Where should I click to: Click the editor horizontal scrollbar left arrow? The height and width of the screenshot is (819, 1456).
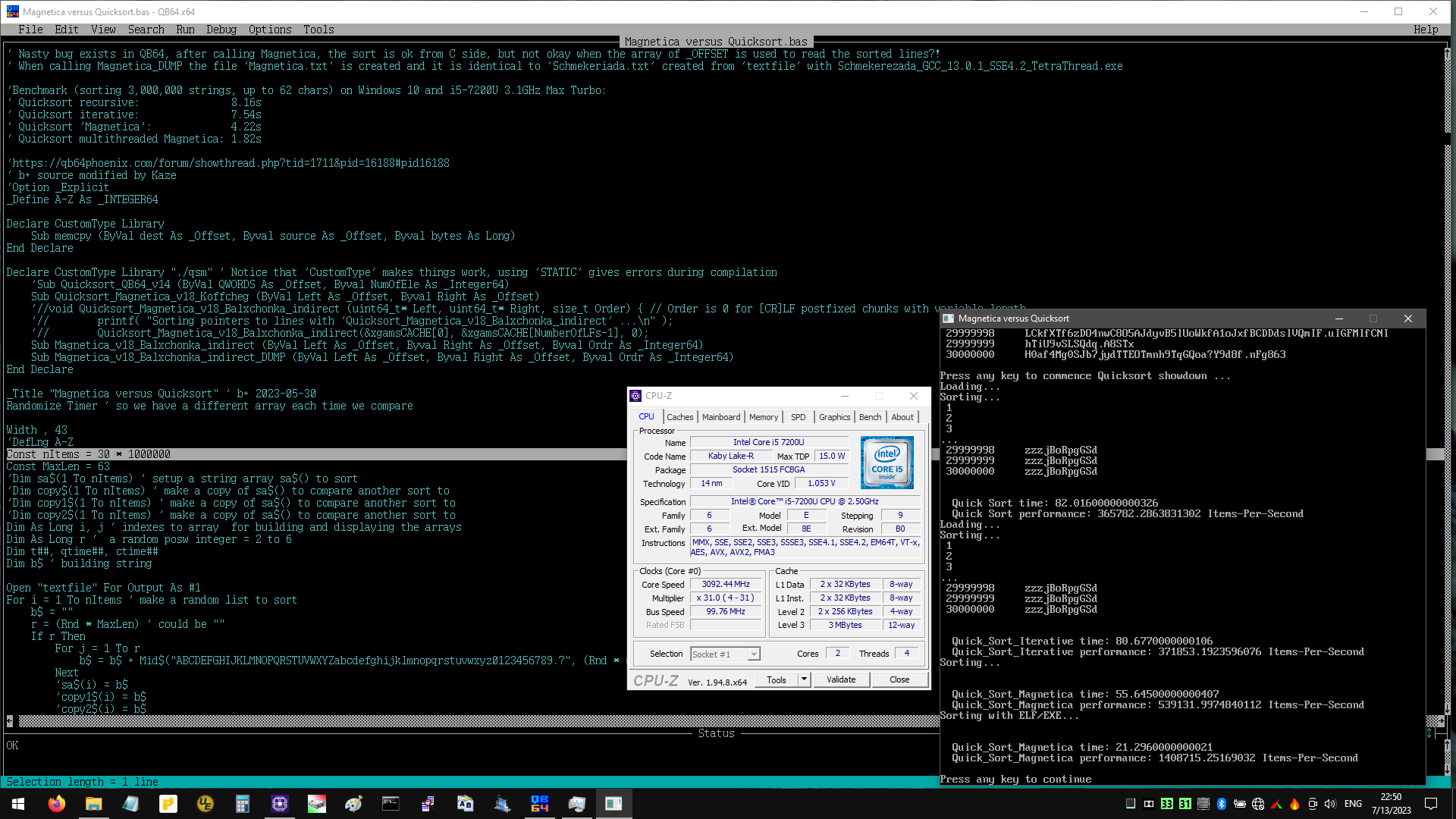[x=10, y=721]
